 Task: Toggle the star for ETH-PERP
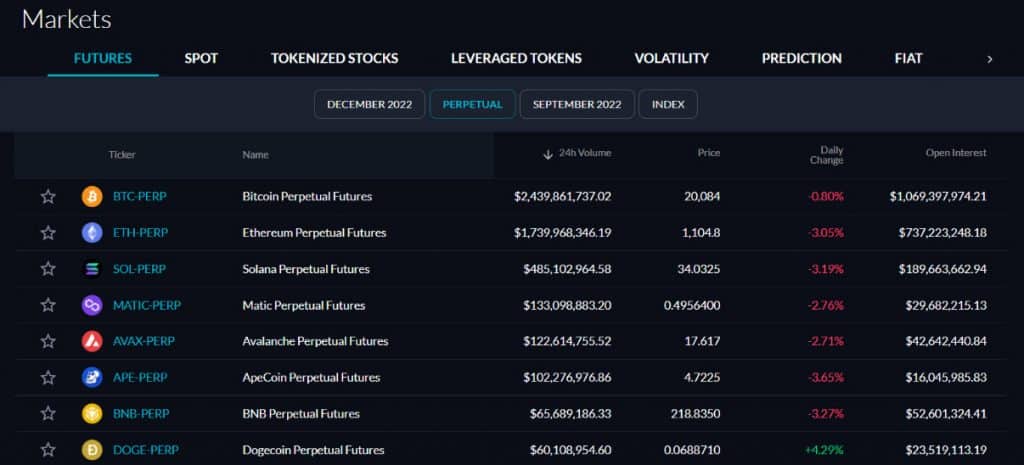(48, 233)
